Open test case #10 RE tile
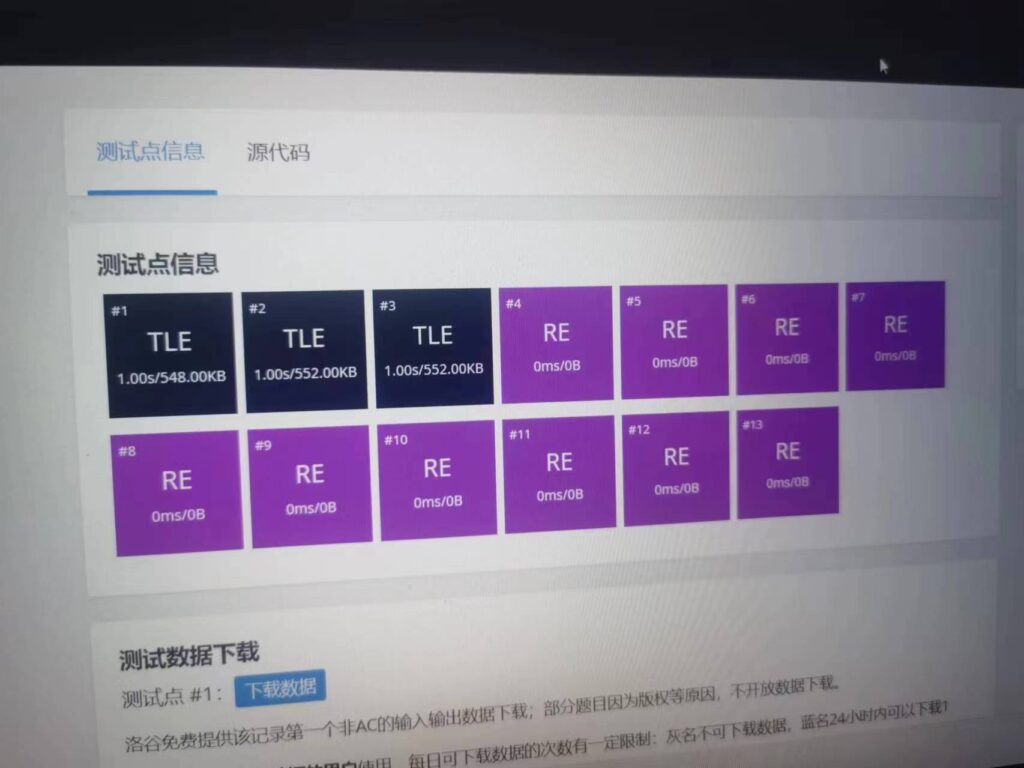 pos(437,480)
